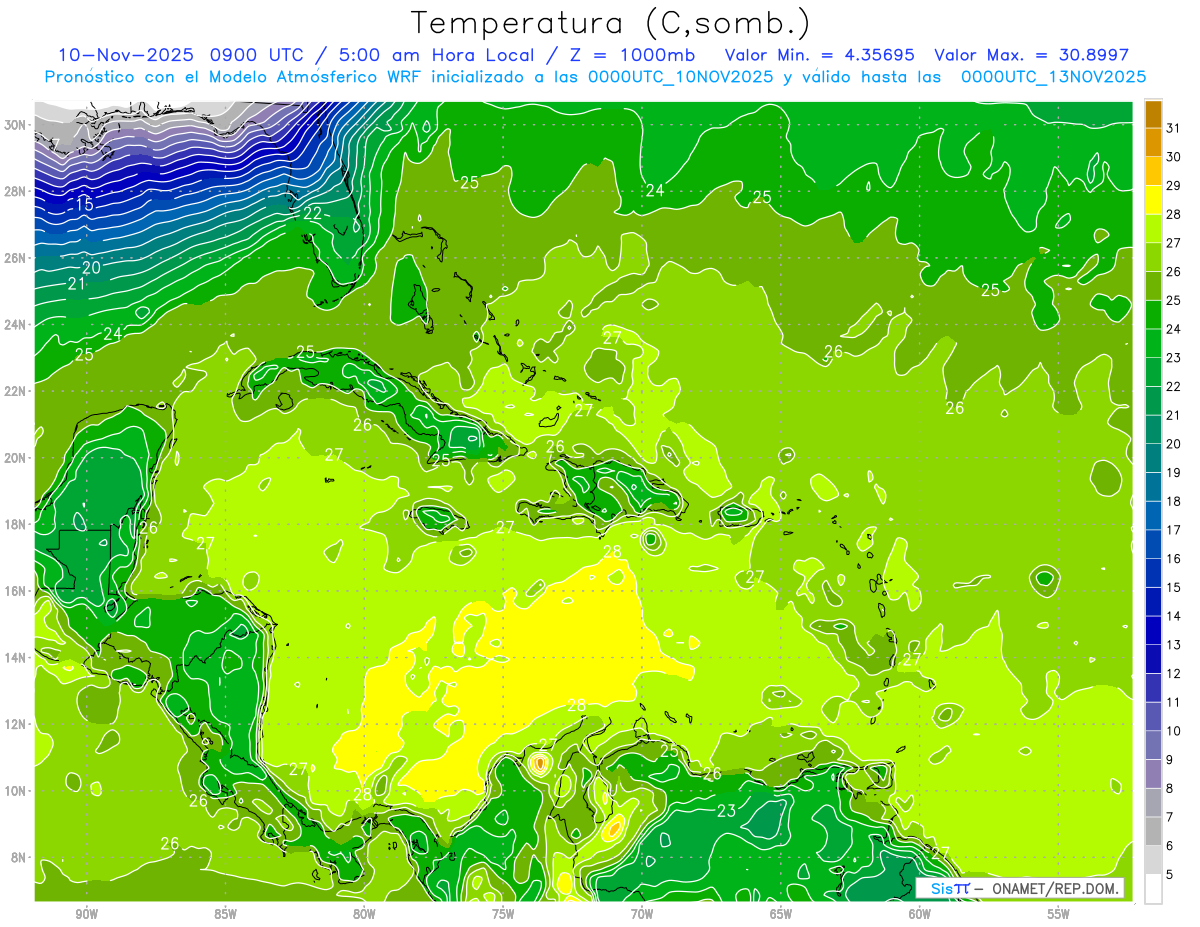Screen dimensions: 1200x927
Task: Click the 'SisPI' logo text
Action: coord(950,888)
